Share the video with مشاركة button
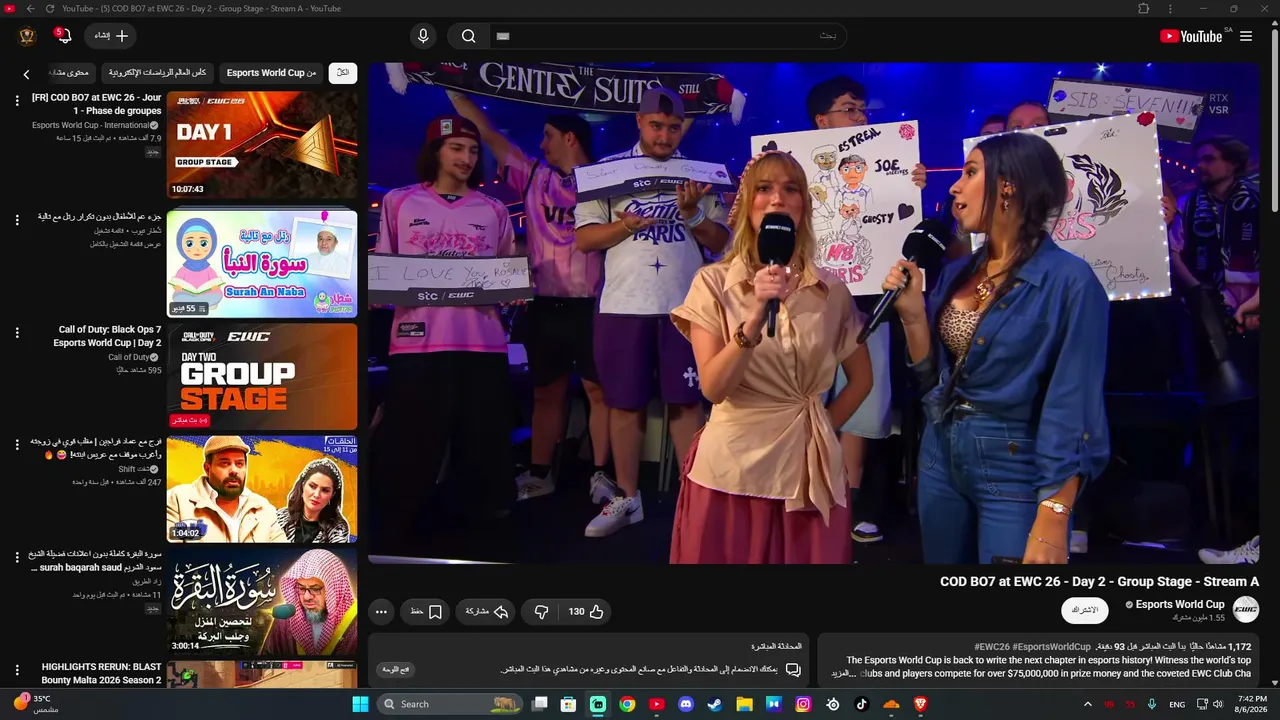Image resolution: width=1280 pixels, height=720 pixels. [487, 612]
